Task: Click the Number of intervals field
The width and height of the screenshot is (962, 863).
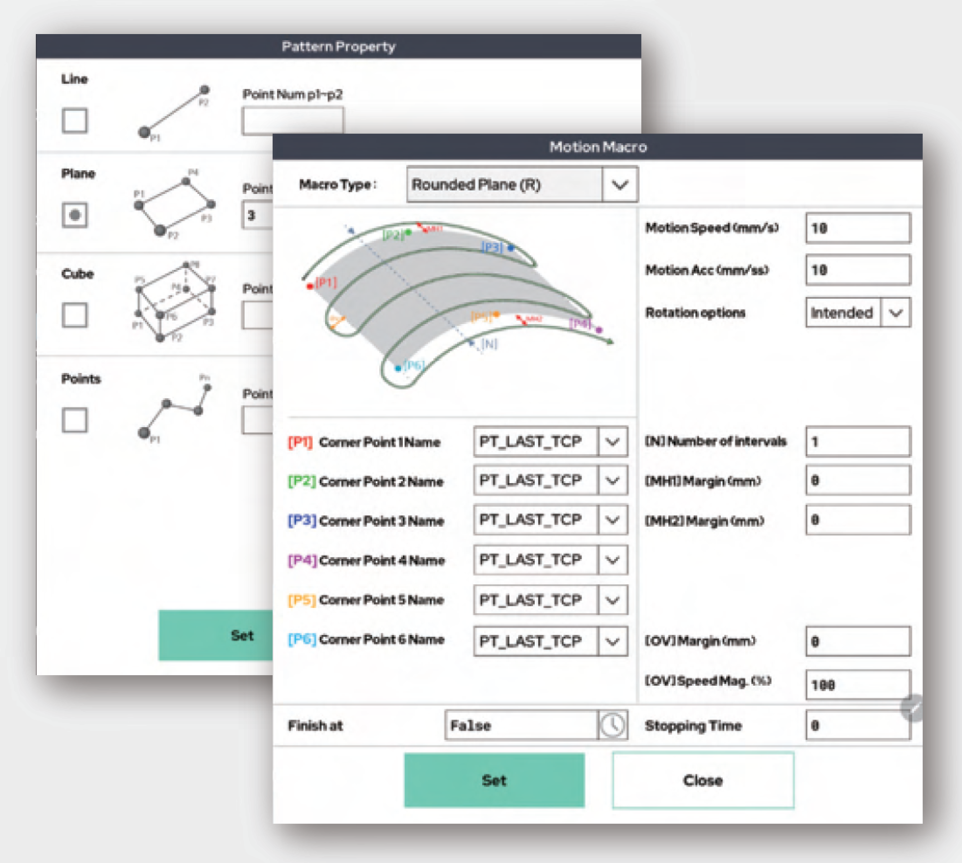Action: pyautogui.click(x=857, y=441)
